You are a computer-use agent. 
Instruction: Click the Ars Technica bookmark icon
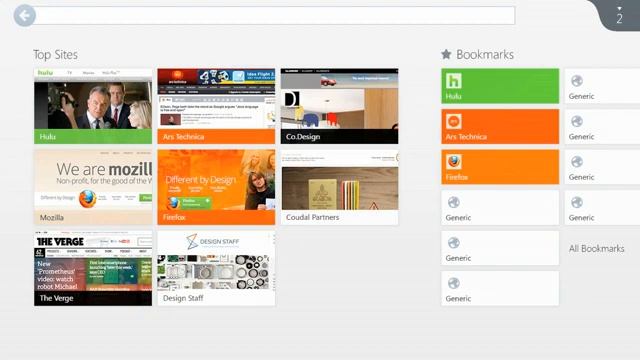coord(453,121)
